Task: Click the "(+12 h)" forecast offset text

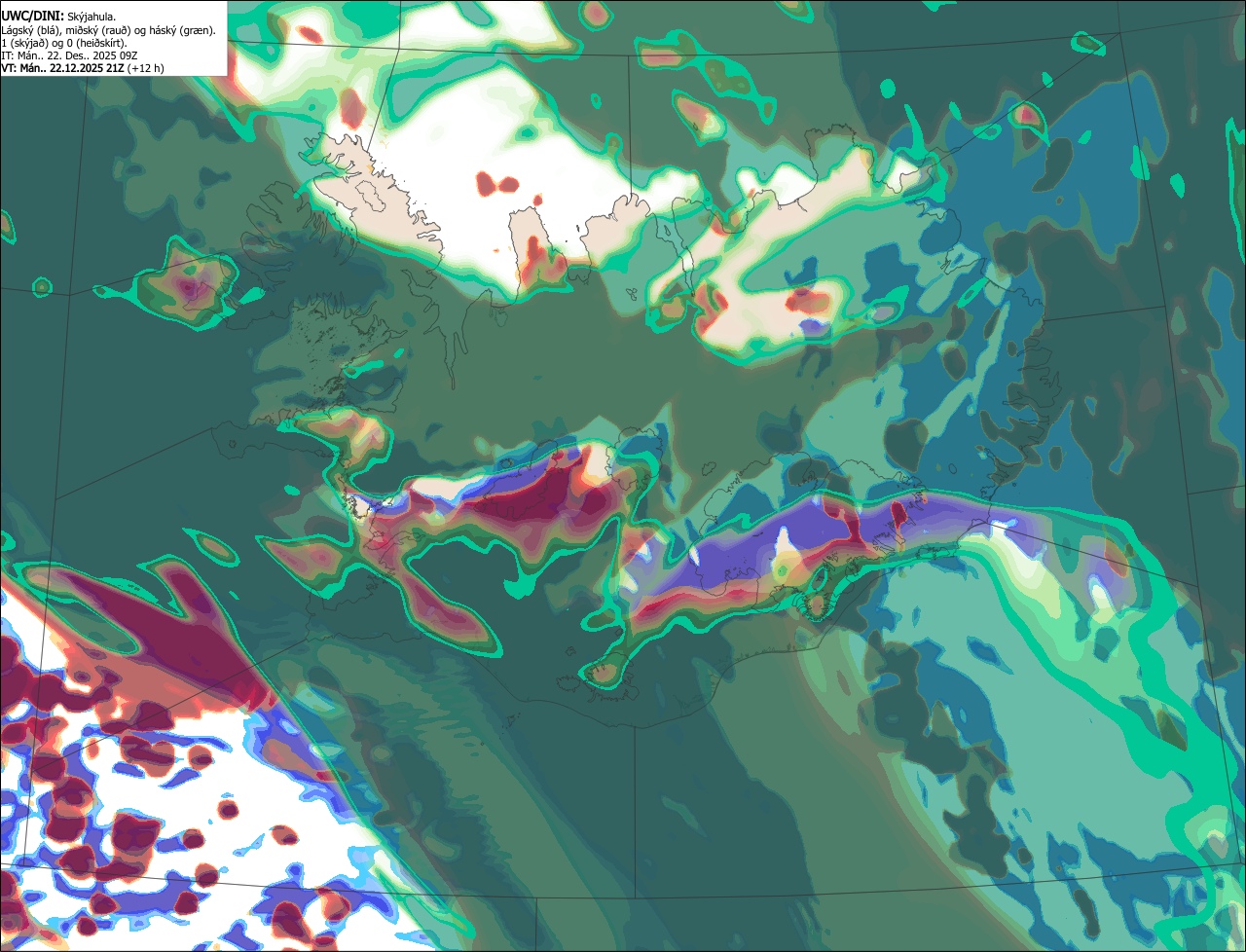Action: [x=145, y=69]
